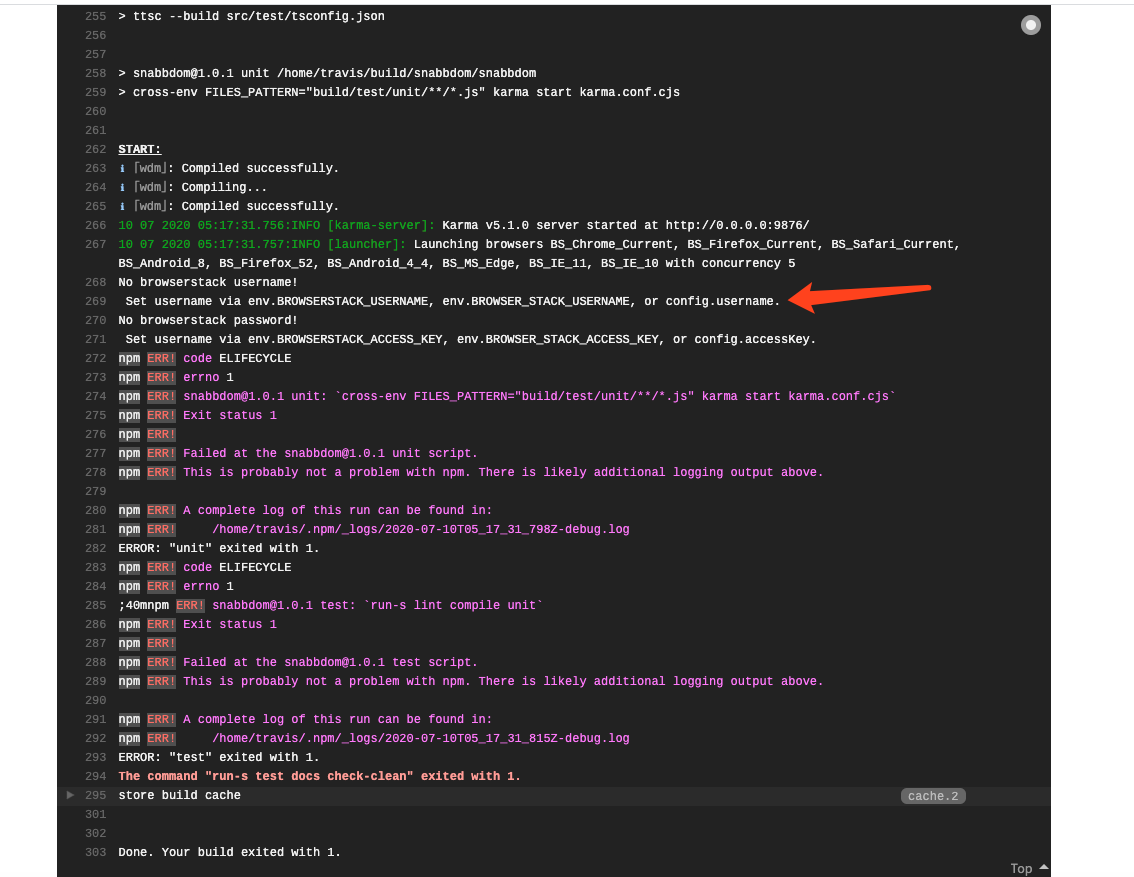Select line number 255 to link it
1134x877 pixels.
(x=95, y=16)
